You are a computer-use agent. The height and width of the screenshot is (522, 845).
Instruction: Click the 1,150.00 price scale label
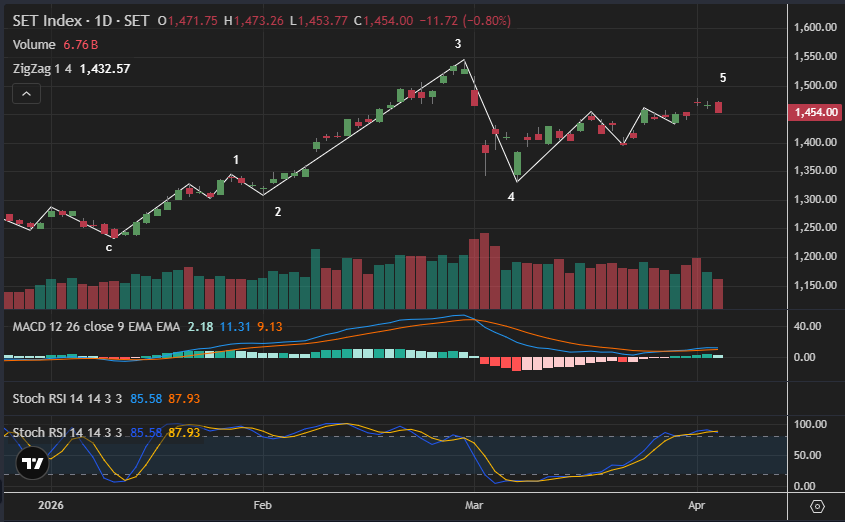[815, 286]
